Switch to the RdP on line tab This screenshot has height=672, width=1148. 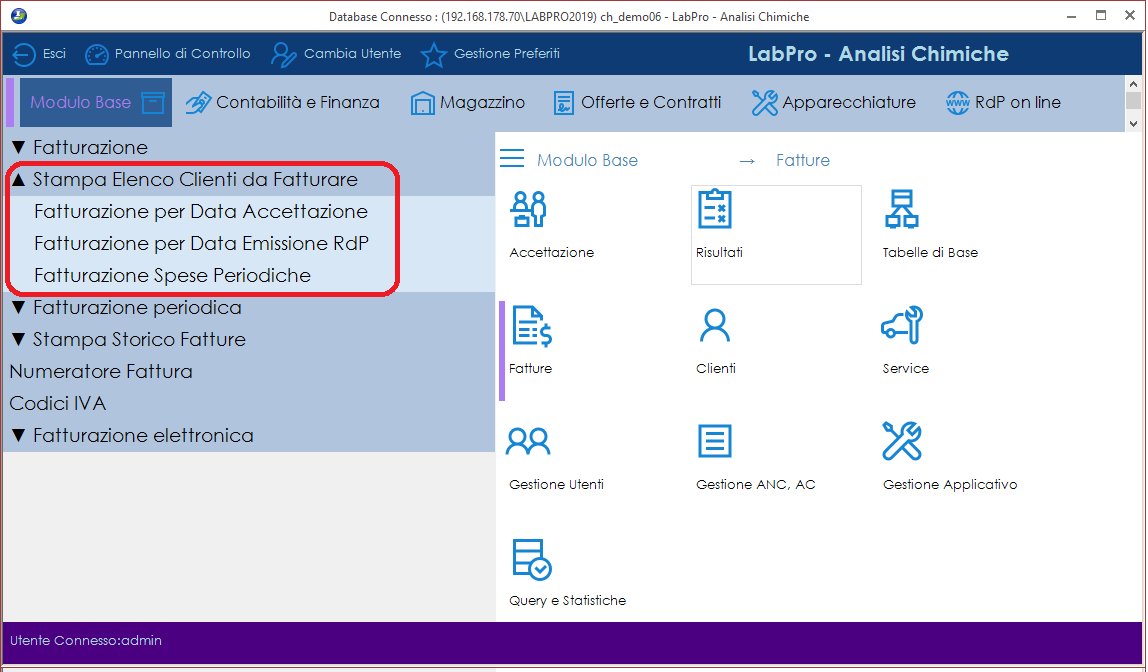pyautogui.click(x=1018, y=102)
